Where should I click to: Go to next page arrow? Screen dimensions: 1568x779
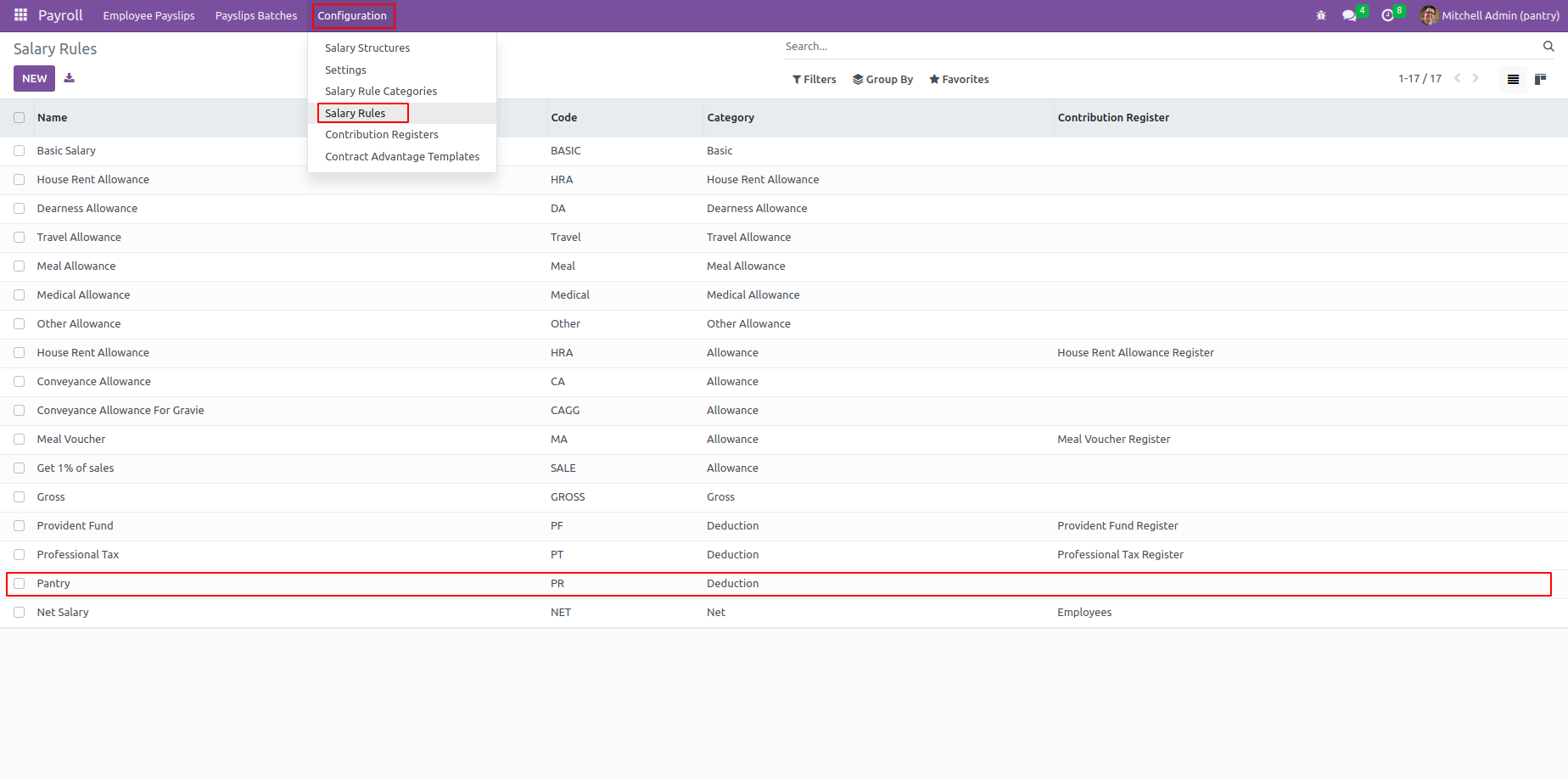pos(1476,78)
